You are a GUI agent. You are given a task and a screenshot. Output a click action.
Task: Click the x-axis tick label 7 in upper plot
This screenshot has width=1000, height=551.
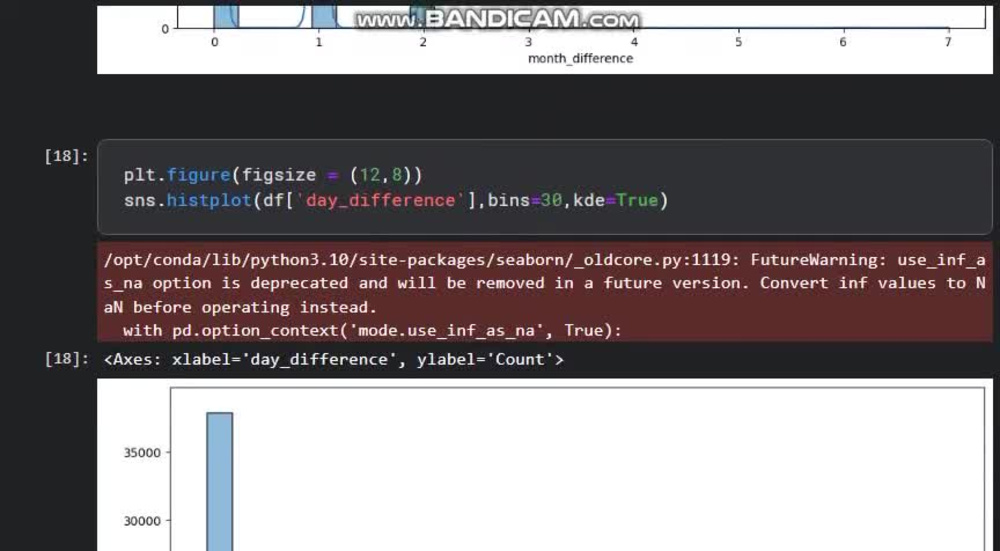948,42
